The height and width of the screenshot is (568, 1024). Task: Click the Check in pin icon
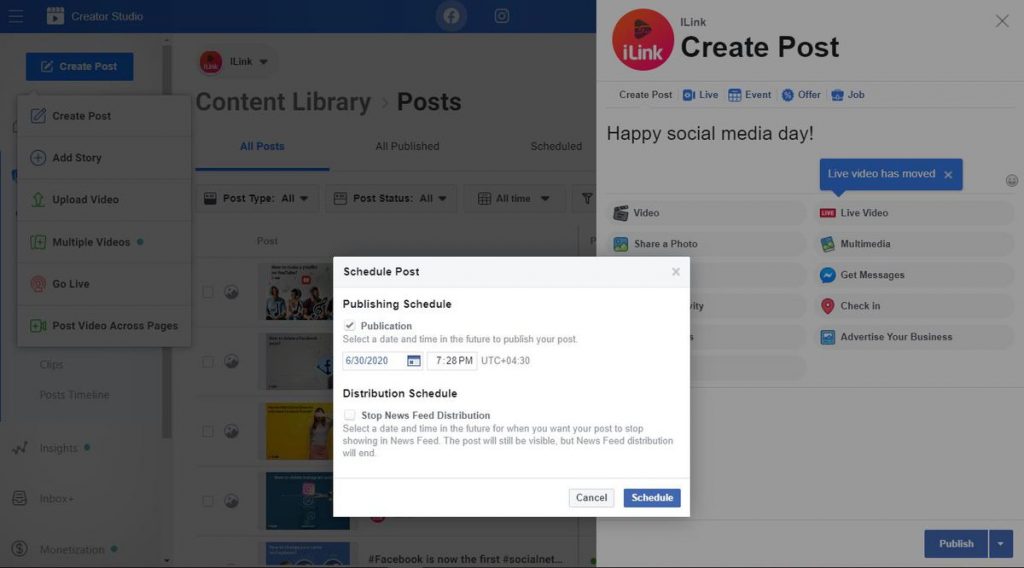[827, 306]
